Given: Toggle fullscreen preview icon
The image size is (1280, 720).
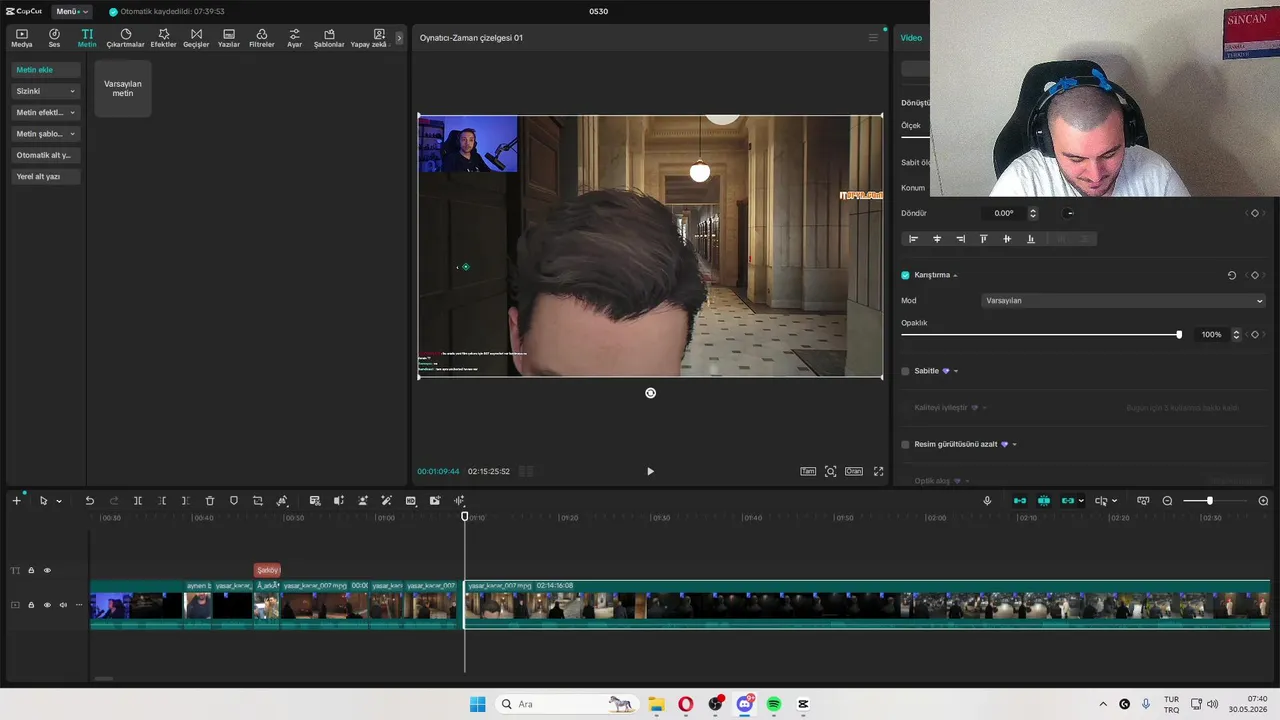Looking at the screenshot, I should point(879,471).
